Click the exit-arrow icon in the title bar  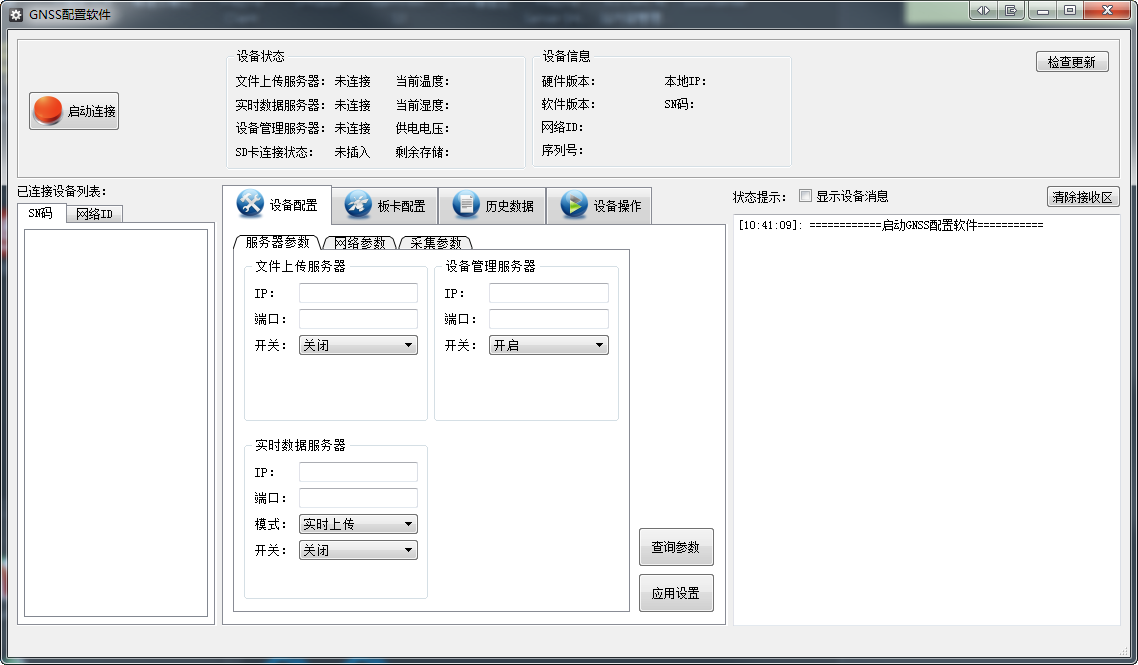point(1011,11)
